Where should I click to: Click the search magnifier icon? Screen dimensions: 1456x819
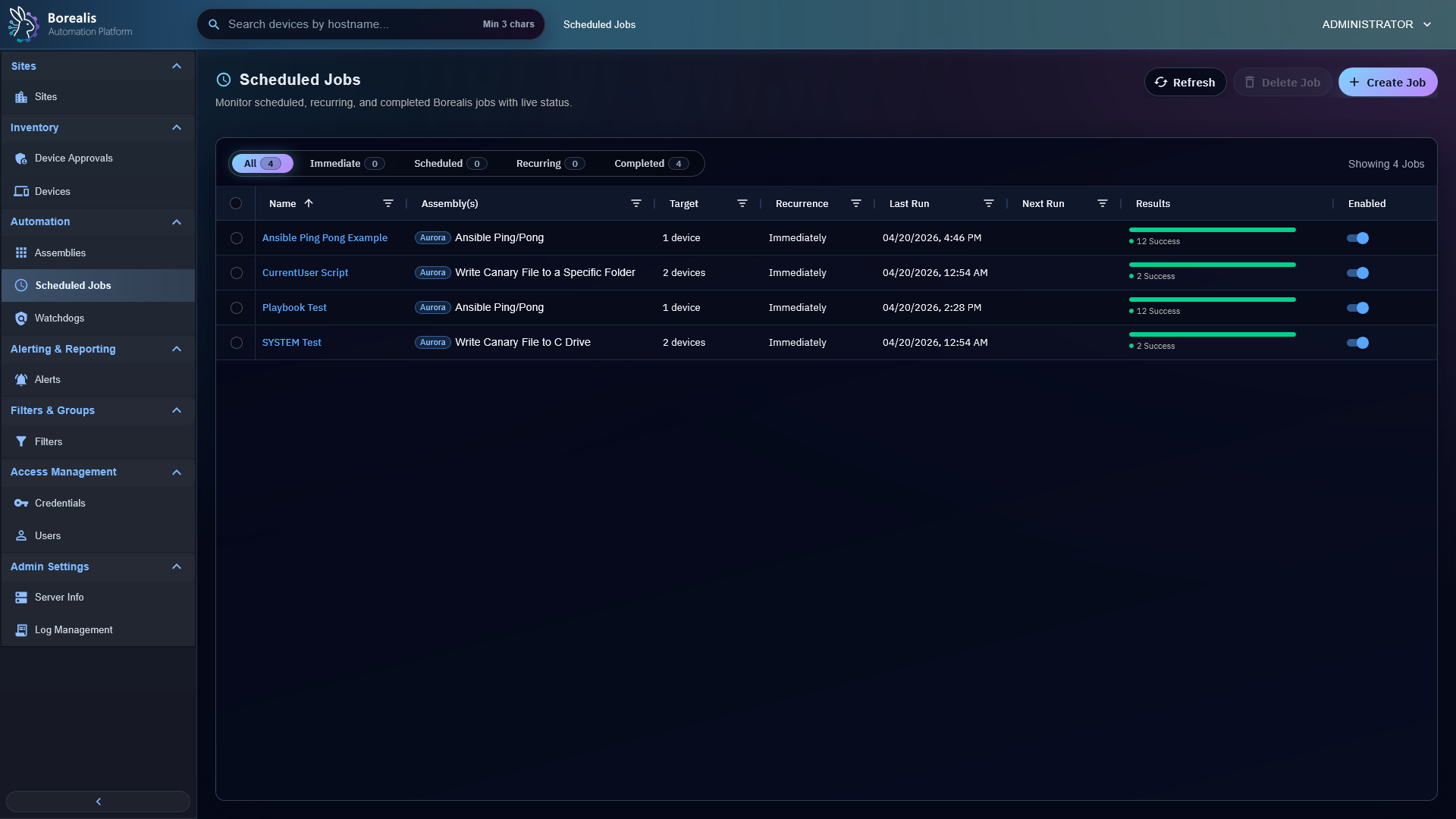tap(214, 24)
